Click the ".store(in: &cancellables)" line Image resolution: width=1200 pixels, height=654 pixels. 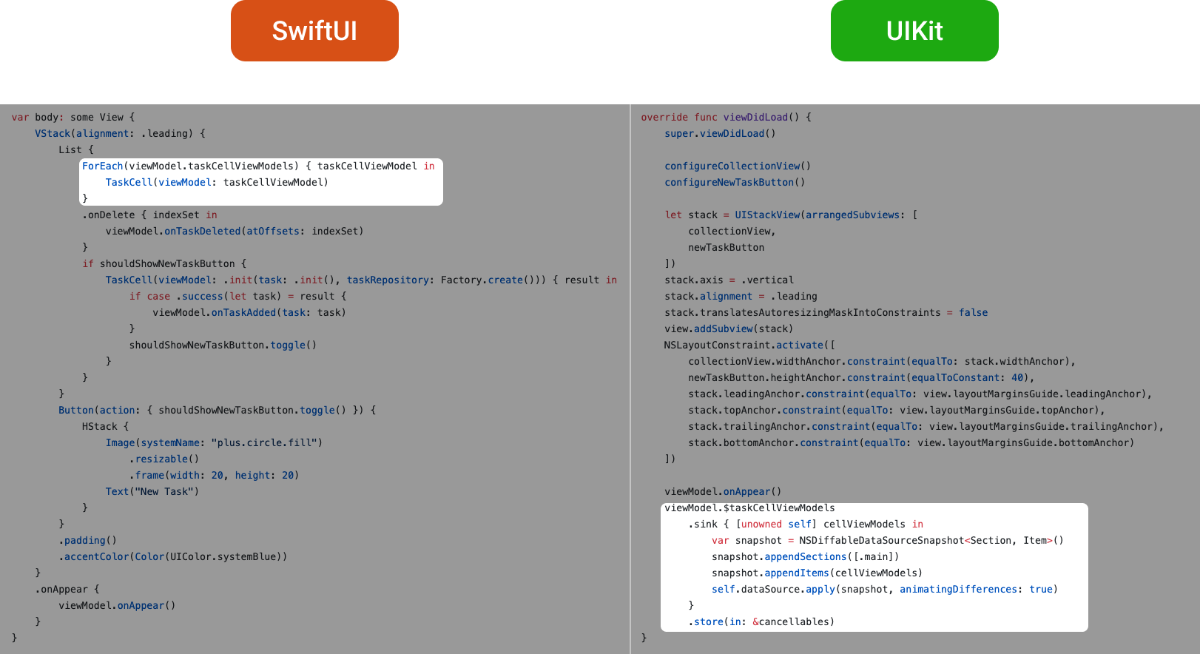coord(761,622)
